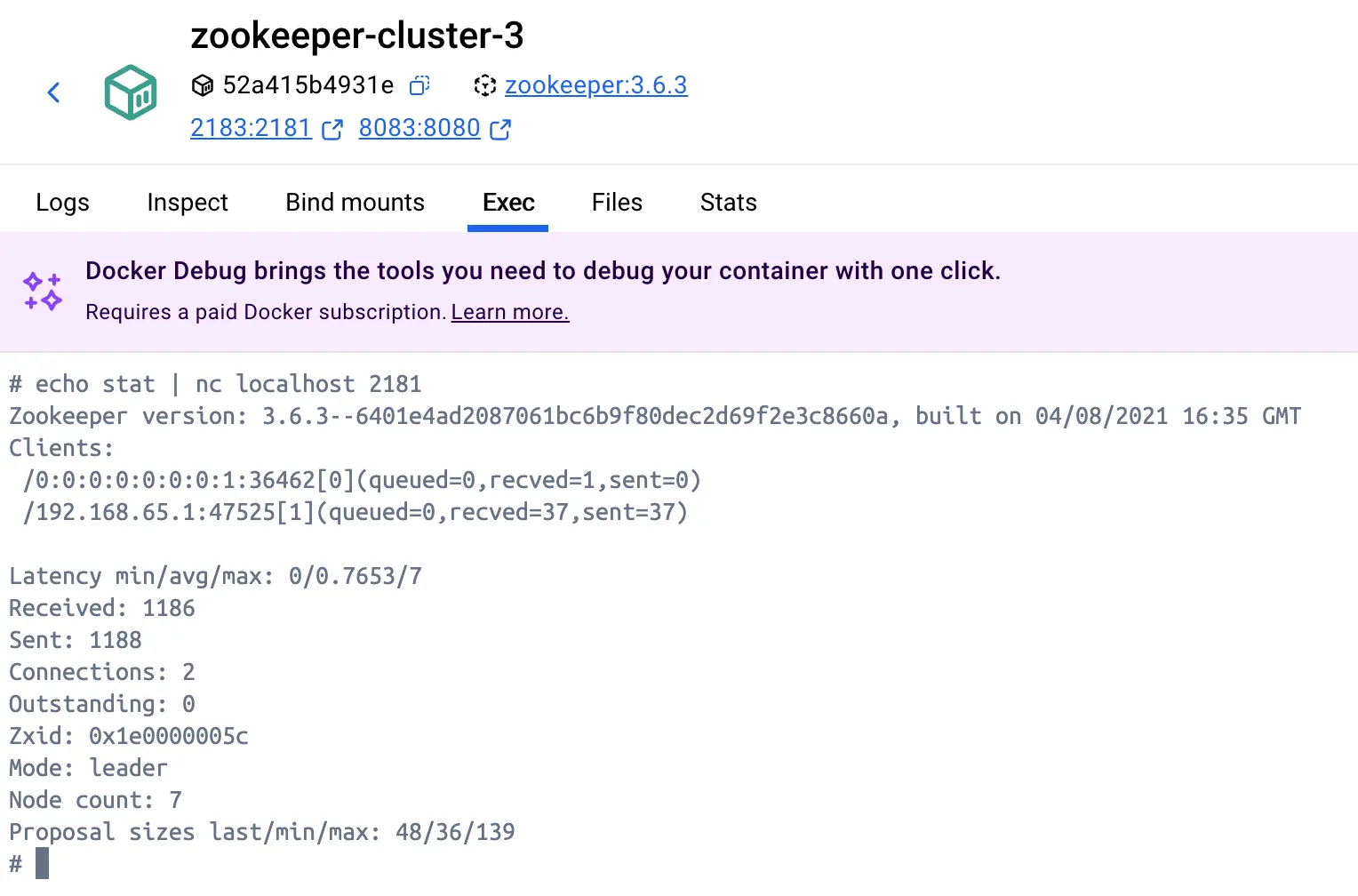Open the Files tab
Screen dimensions: 1358x896
(x=617, y=203)
